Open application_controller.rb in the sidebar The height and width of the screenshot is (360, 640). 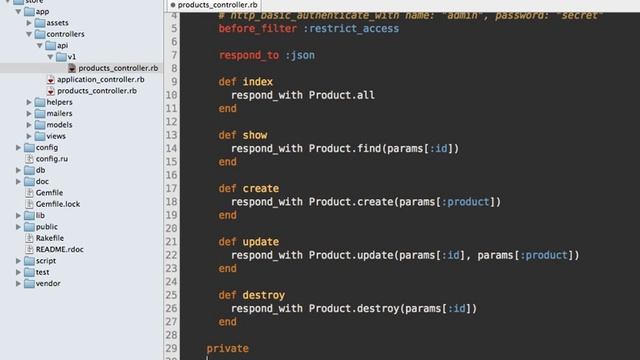click(100, 80)
